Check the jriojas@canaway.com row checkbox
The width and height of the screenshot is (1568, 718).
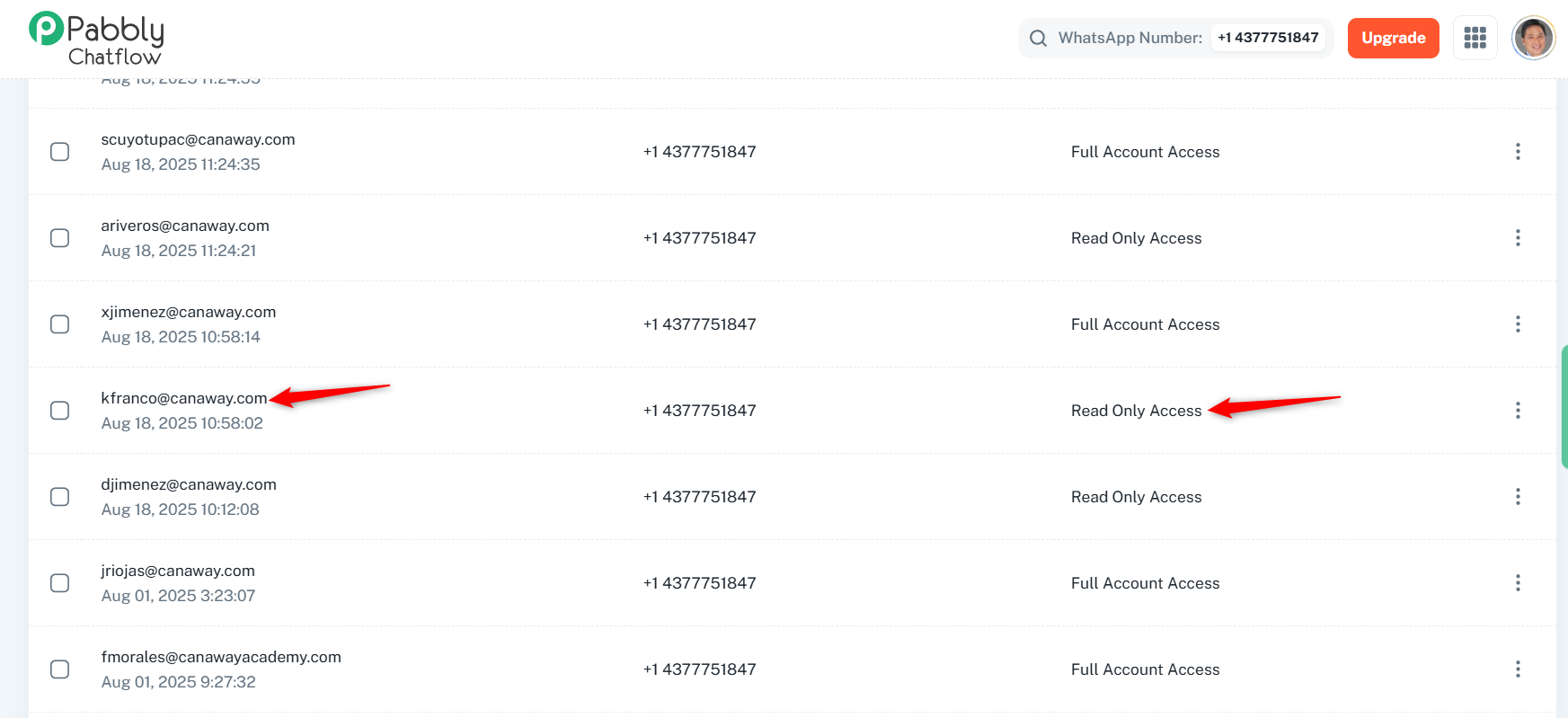60,583
